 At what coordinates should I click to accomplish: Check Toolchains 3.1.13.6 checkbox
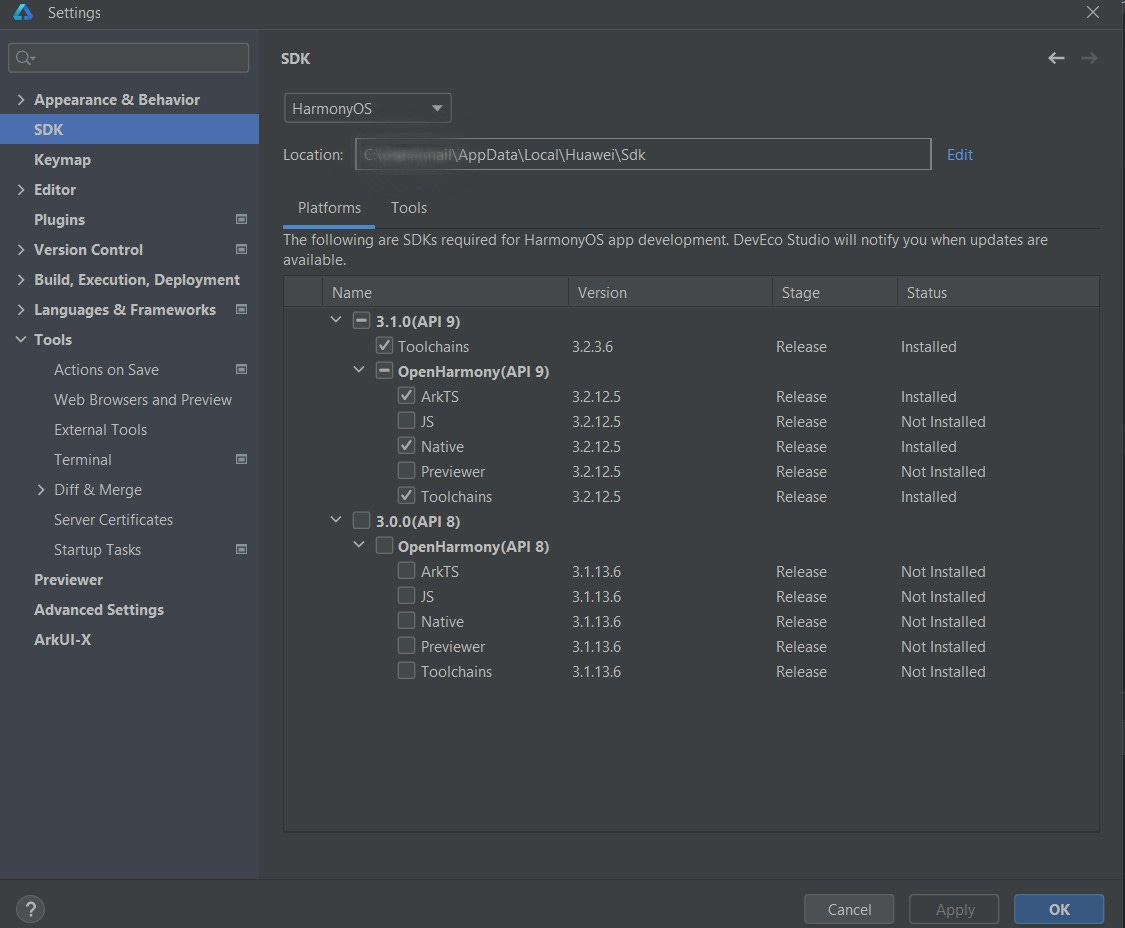point(406,671)
